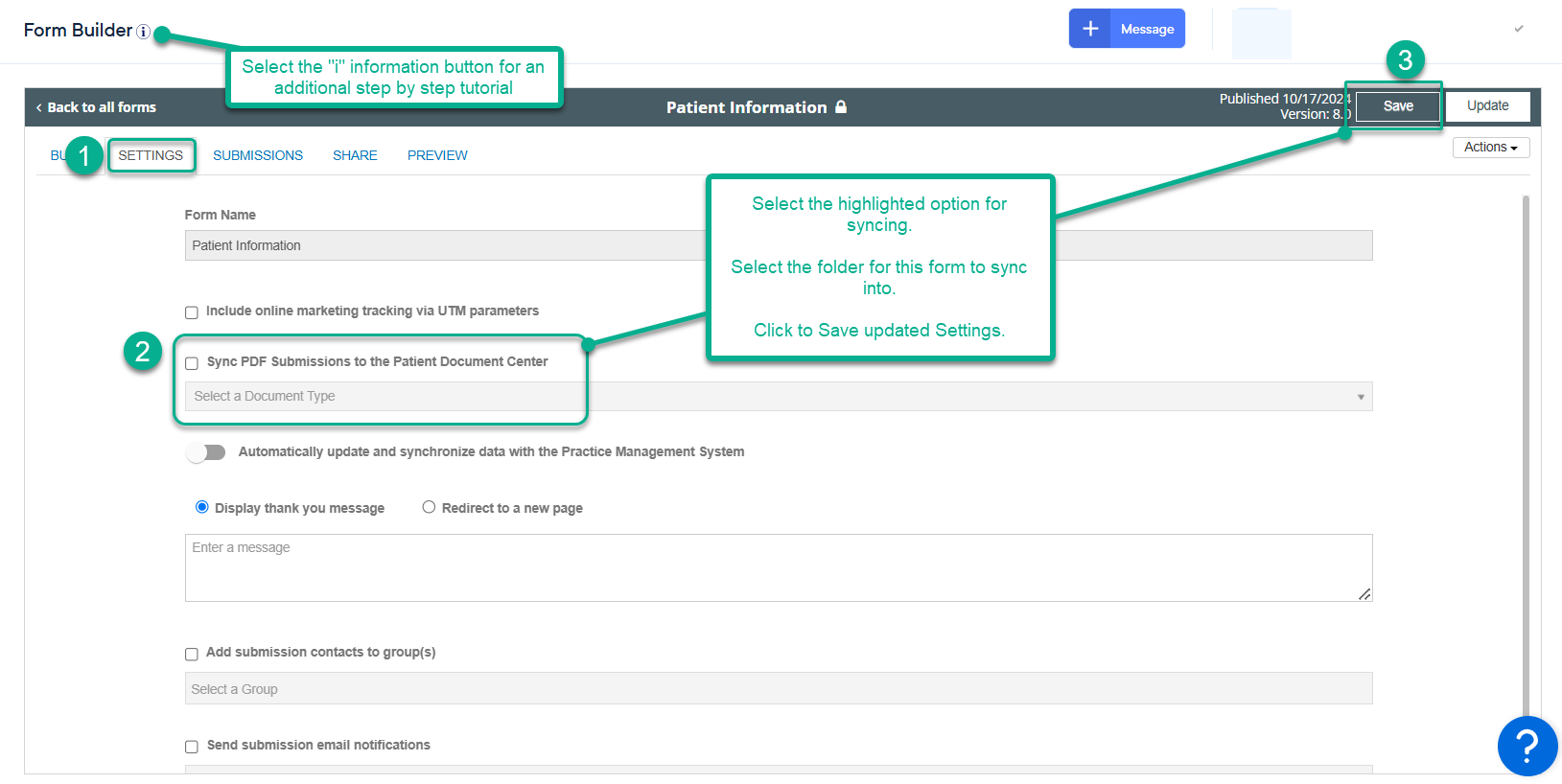Open the Preview tab
1562x784 pixels.
click(437, 155)
